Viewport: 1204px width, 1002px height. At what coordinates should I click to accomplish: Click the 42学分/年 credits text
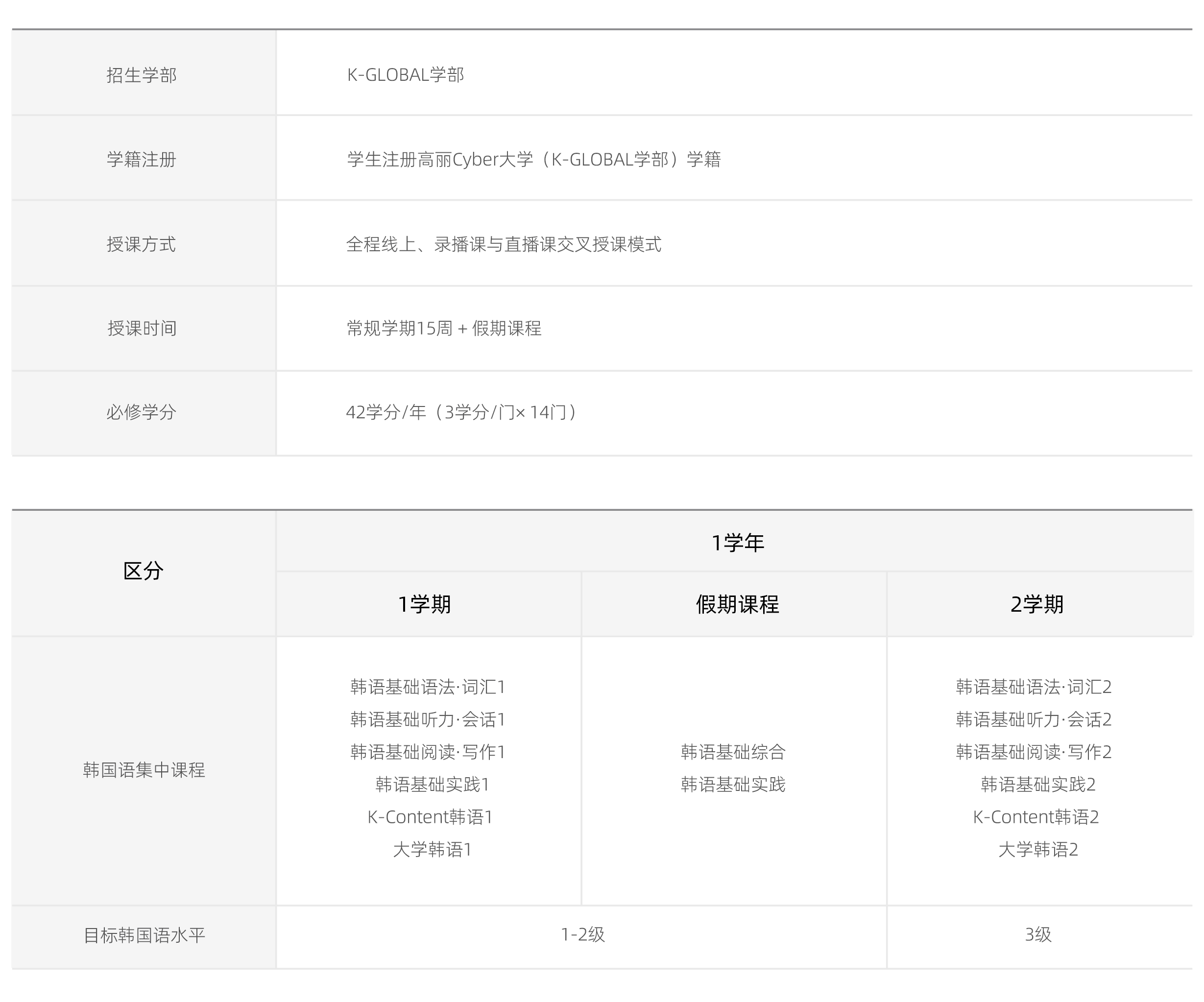coord(462,412)
